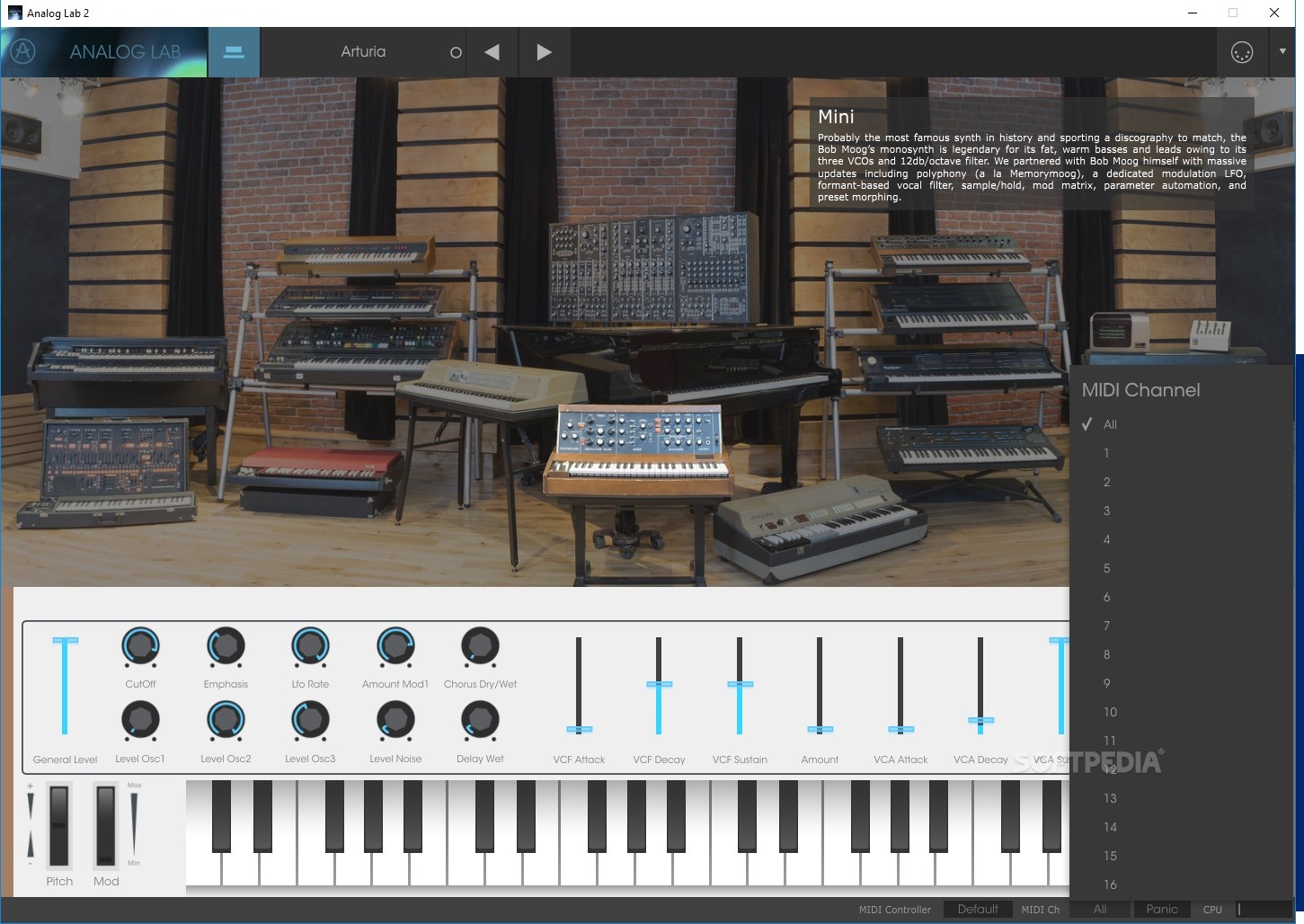Image resolution: width=1304 pixels, height=924 pixels.
Task: Select the Mini synth in the studio
Action: (x=640, y=448)
